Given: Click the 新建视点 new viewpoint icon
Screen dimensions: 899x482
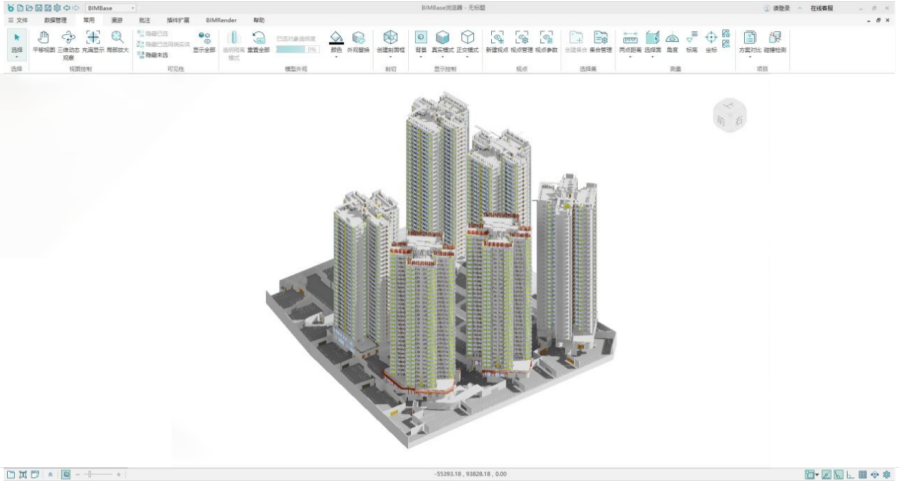Looking at the screenshot, I should point(497,40).
